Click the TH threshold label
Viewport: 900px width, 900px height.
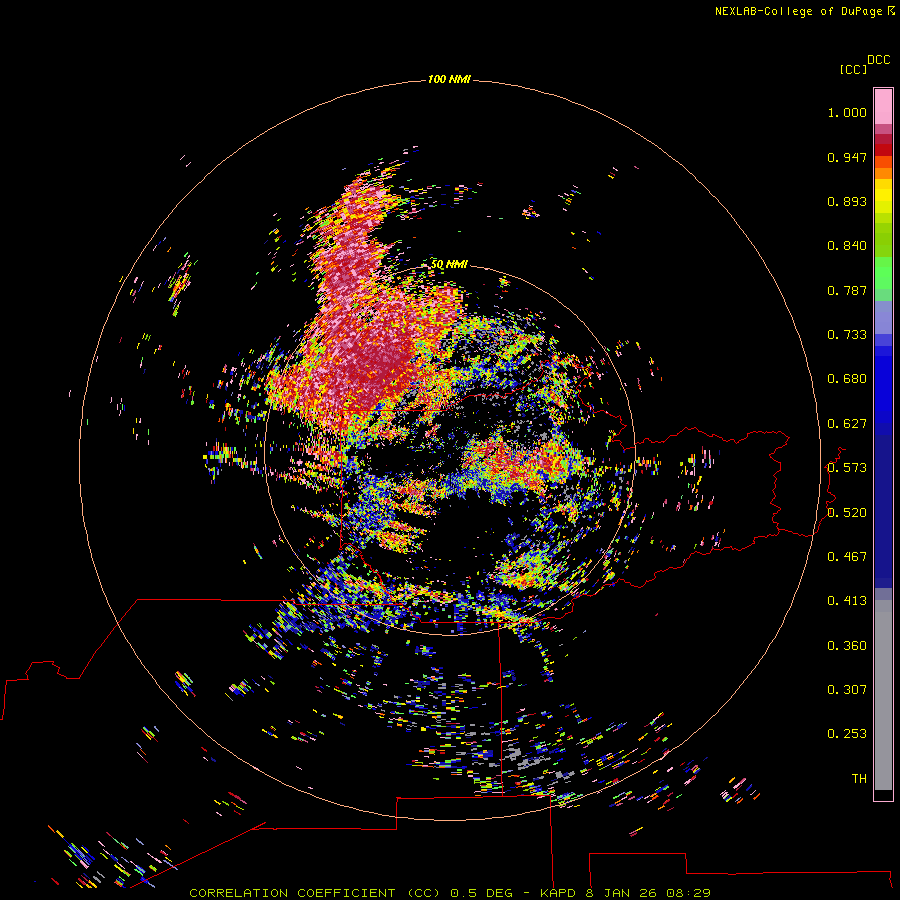(859, 779)
